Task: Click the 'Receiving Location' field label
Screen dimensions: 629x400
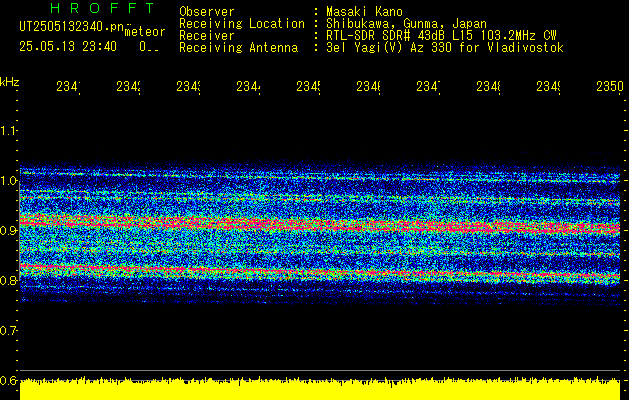Action: tap(242, 24)
